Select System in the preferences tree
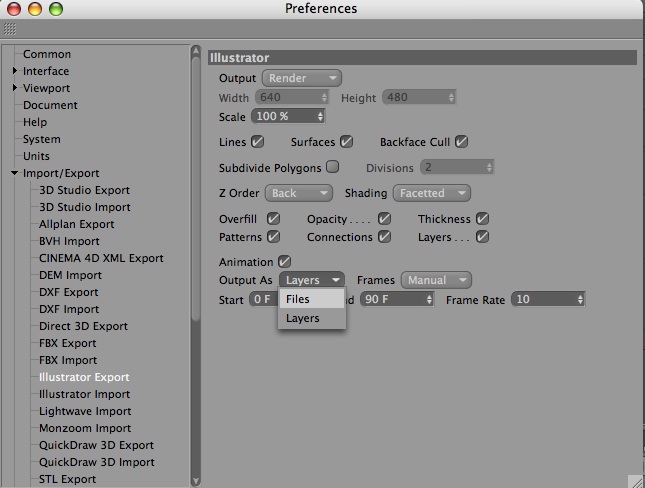Viewport: 645px width, 488px height. 42,139
